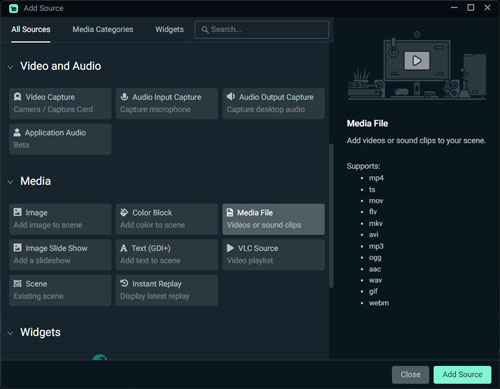500x389 pixels.
Task: Select the Image source card
Action: (x=60, y=219)
